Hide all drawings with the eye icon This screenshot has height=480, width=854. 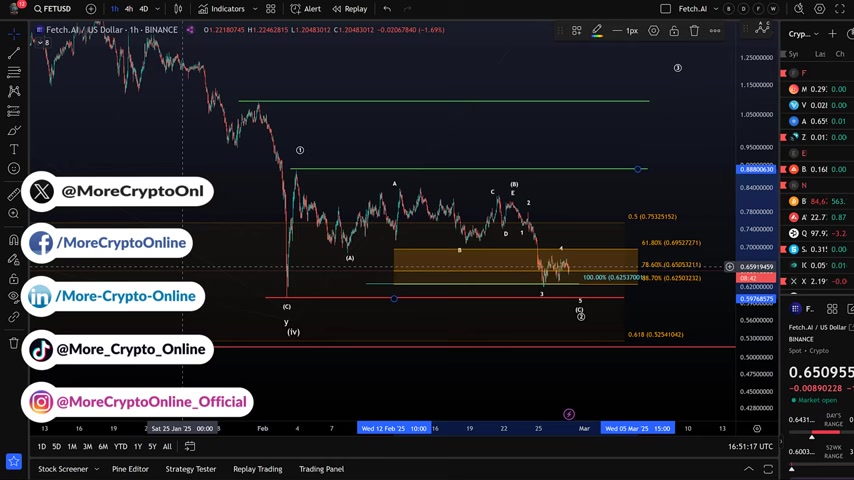click(14, 297)
